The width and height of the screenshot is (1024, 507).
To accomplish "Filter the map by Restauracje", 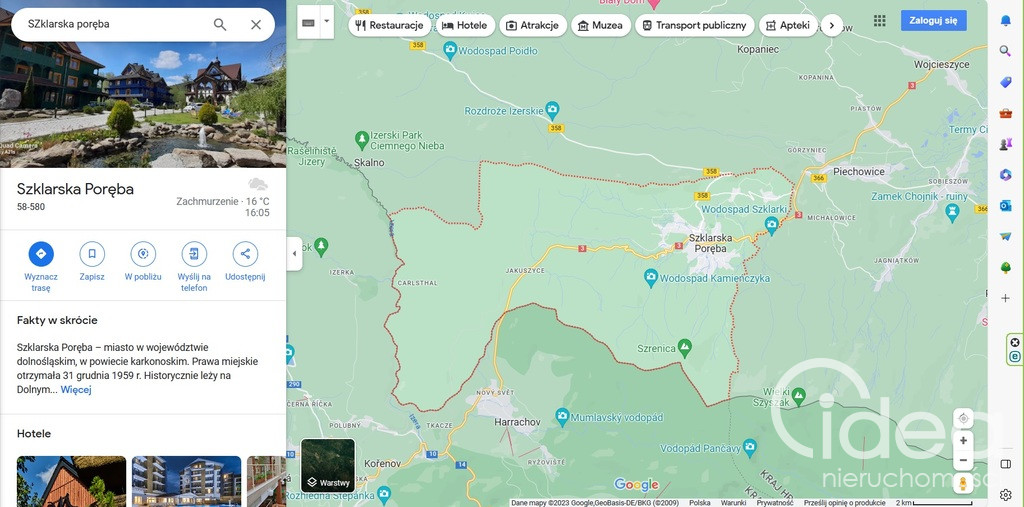I will [390, 25].
